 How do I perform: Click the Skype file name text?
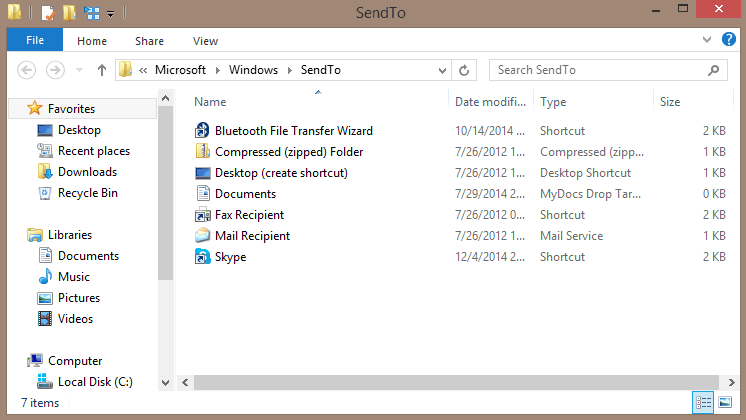point(230,257)
